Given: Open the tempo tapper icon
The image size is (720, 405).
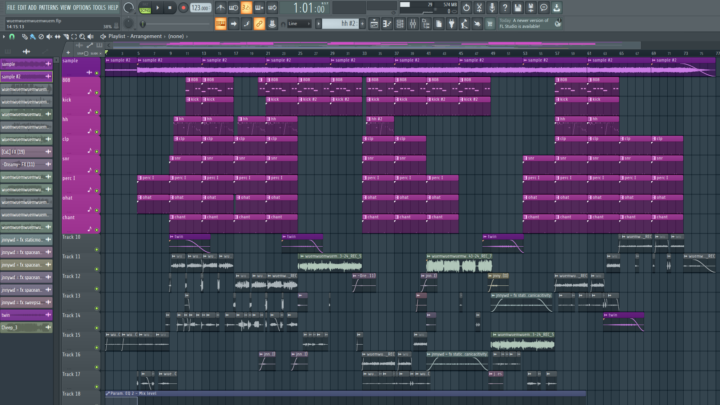Looking at the screenshot, I should 464,24.
